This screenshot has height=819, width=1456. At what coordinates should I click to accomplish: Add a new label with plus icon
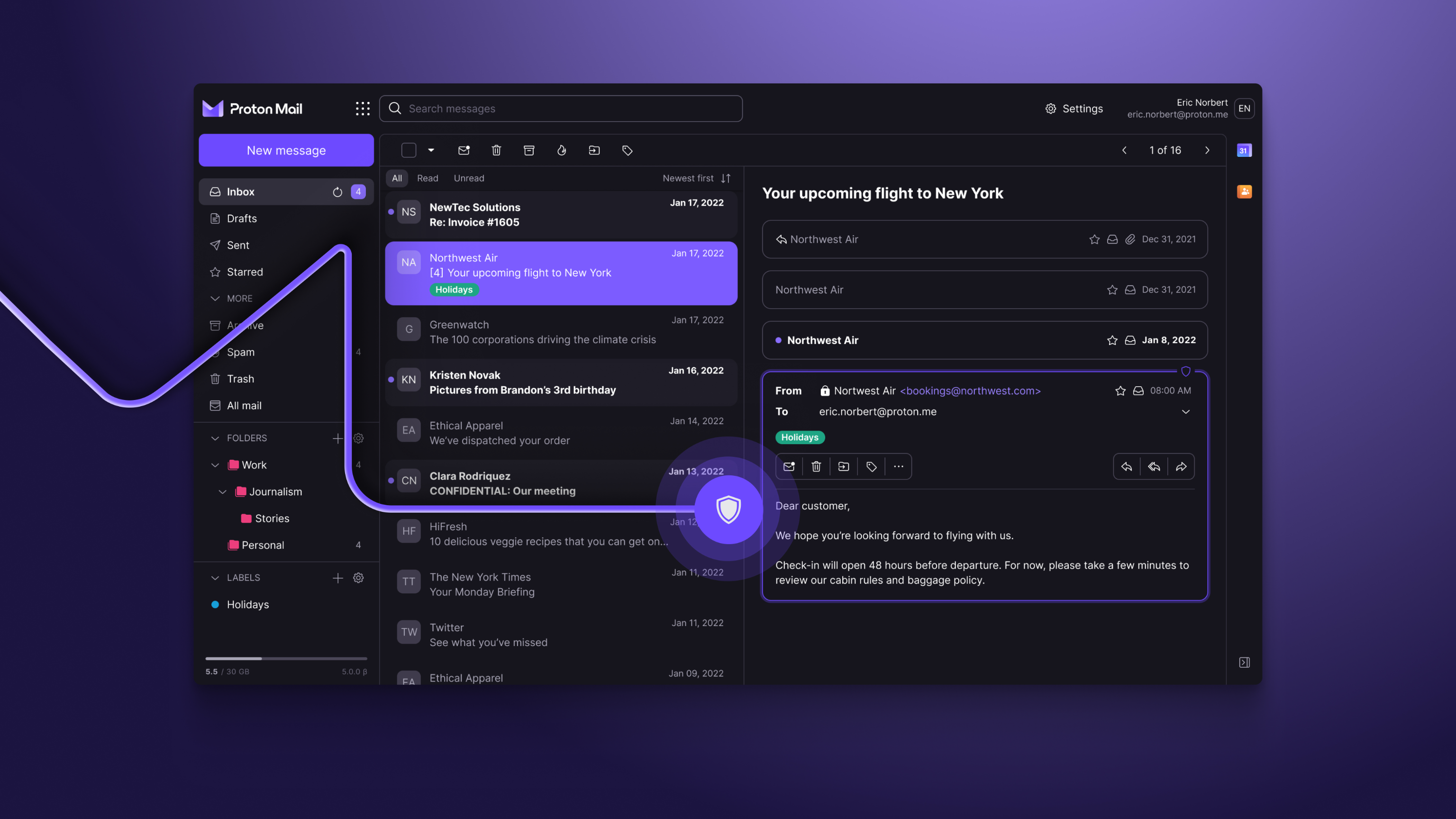pyautogui.click(x=337, y=578)
